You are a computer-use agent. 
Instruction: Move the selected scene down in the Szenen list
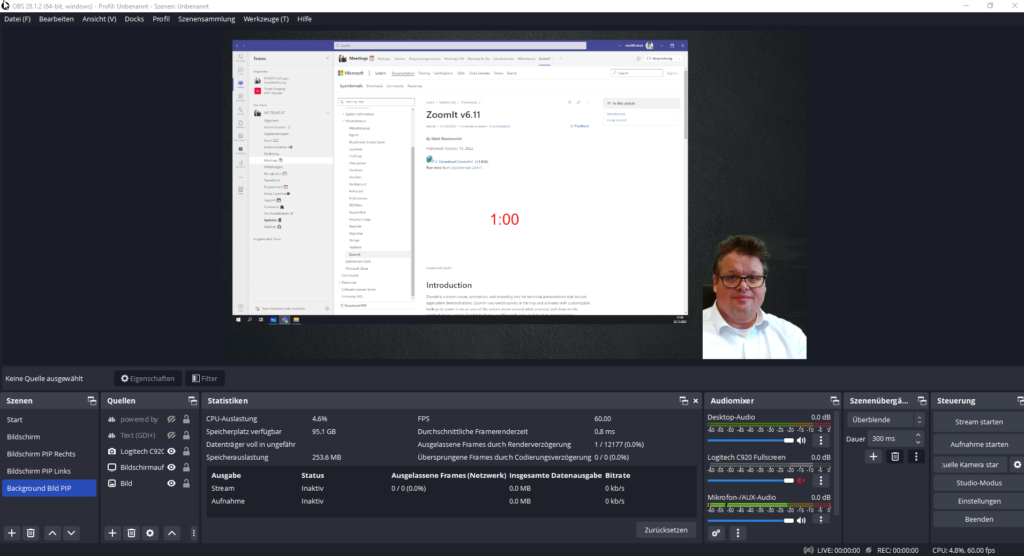(71, 533)
